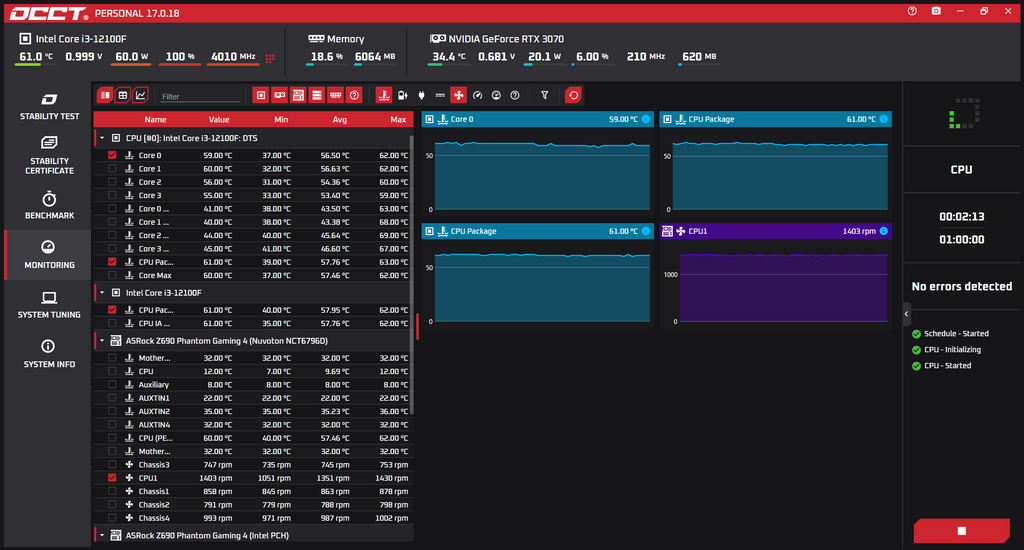
Task: Click the square icon on the Core 0 graph header
Action: coord(429,119)
